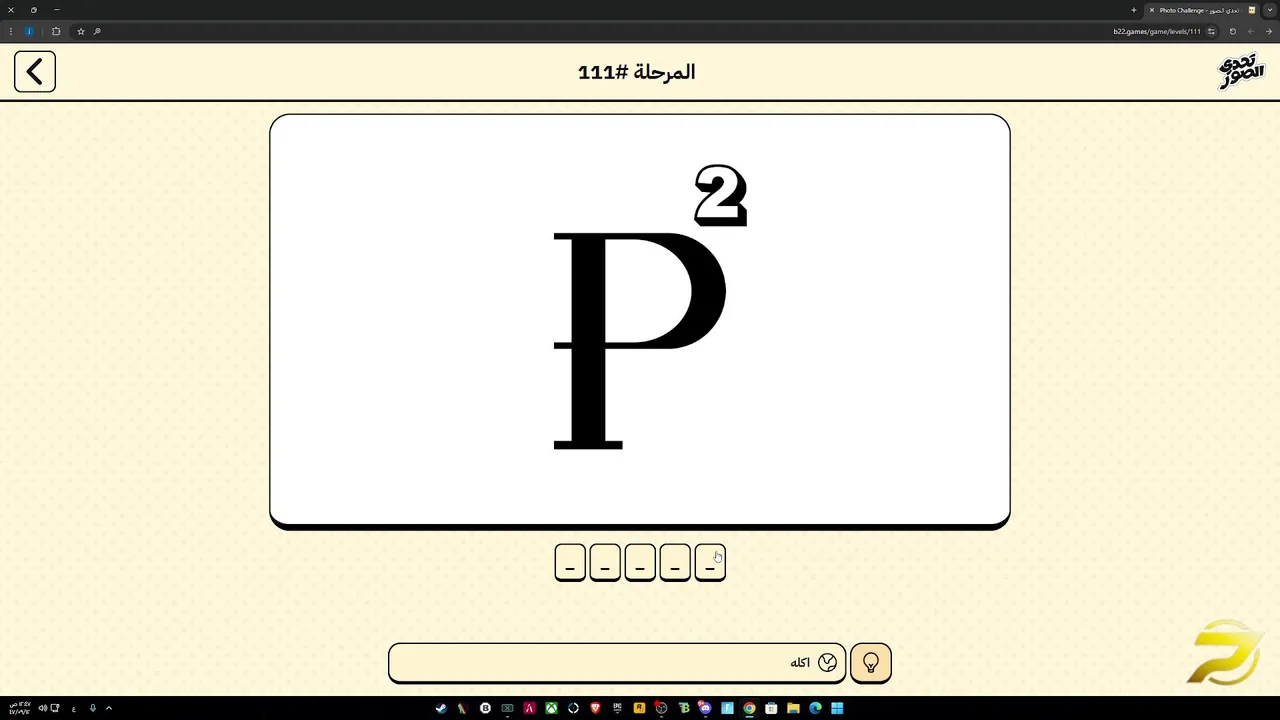The height and width of the screenshot is (720, 1280).
Task: Open Steam from the taskbar
Action: pyautogui.click(x=441, y=708)
